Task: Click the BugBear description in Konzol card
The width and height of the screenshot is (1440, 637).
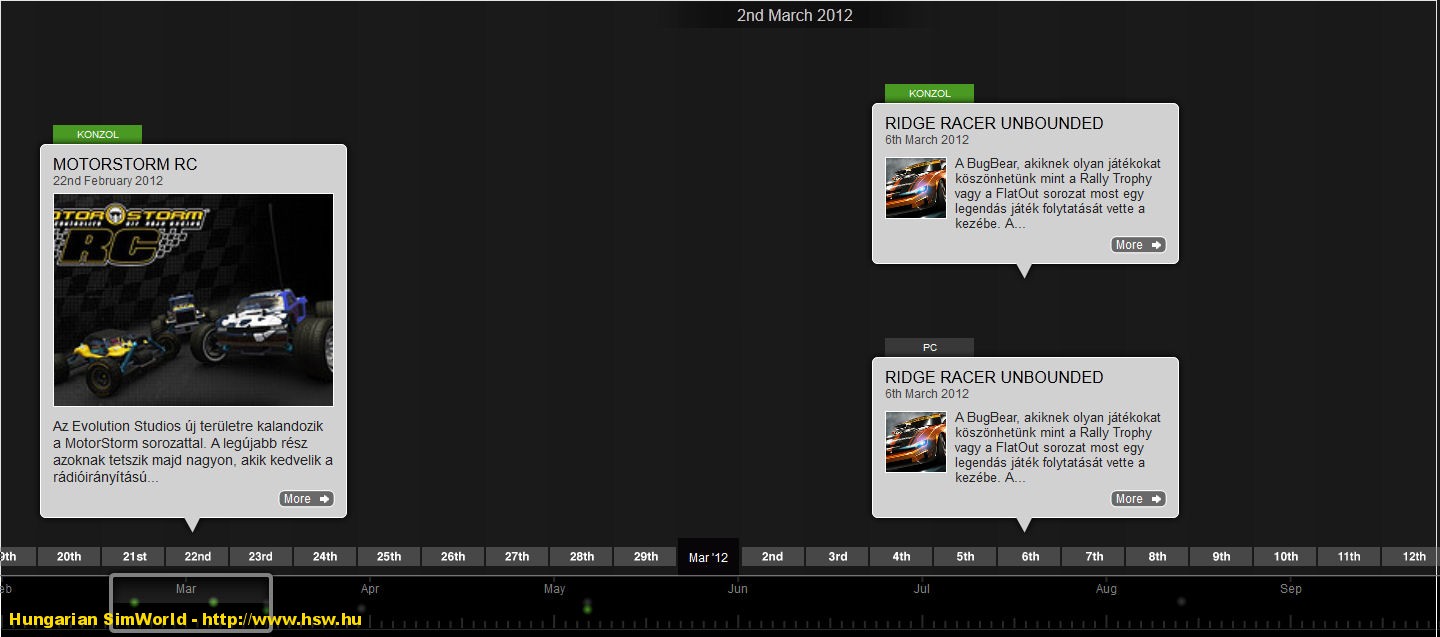Action: 1058,194
